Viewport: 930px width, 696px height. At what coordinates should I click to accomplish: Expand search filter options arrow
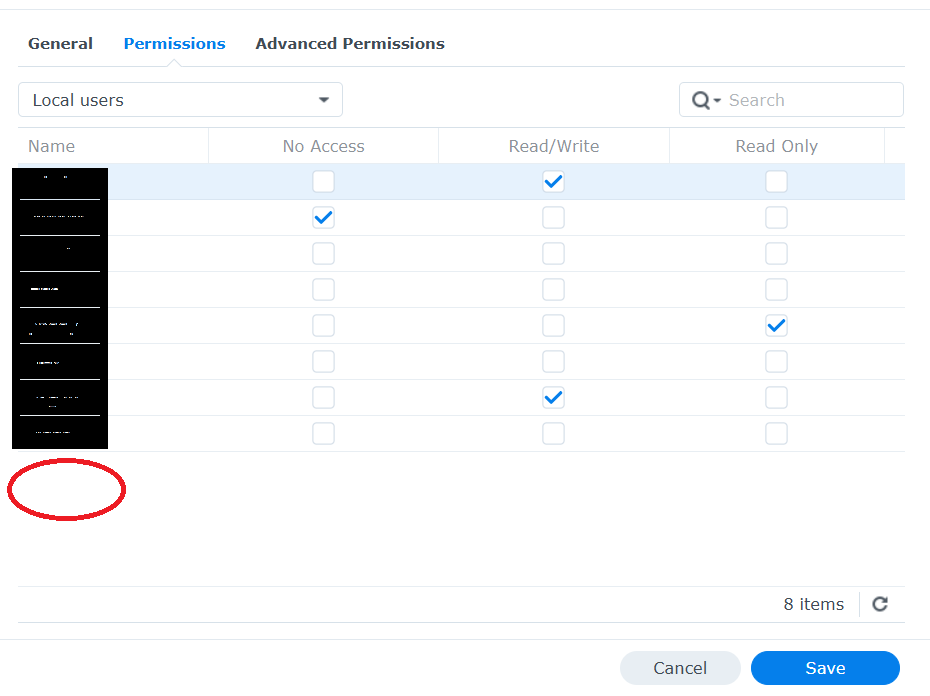[x=717, y=101]
